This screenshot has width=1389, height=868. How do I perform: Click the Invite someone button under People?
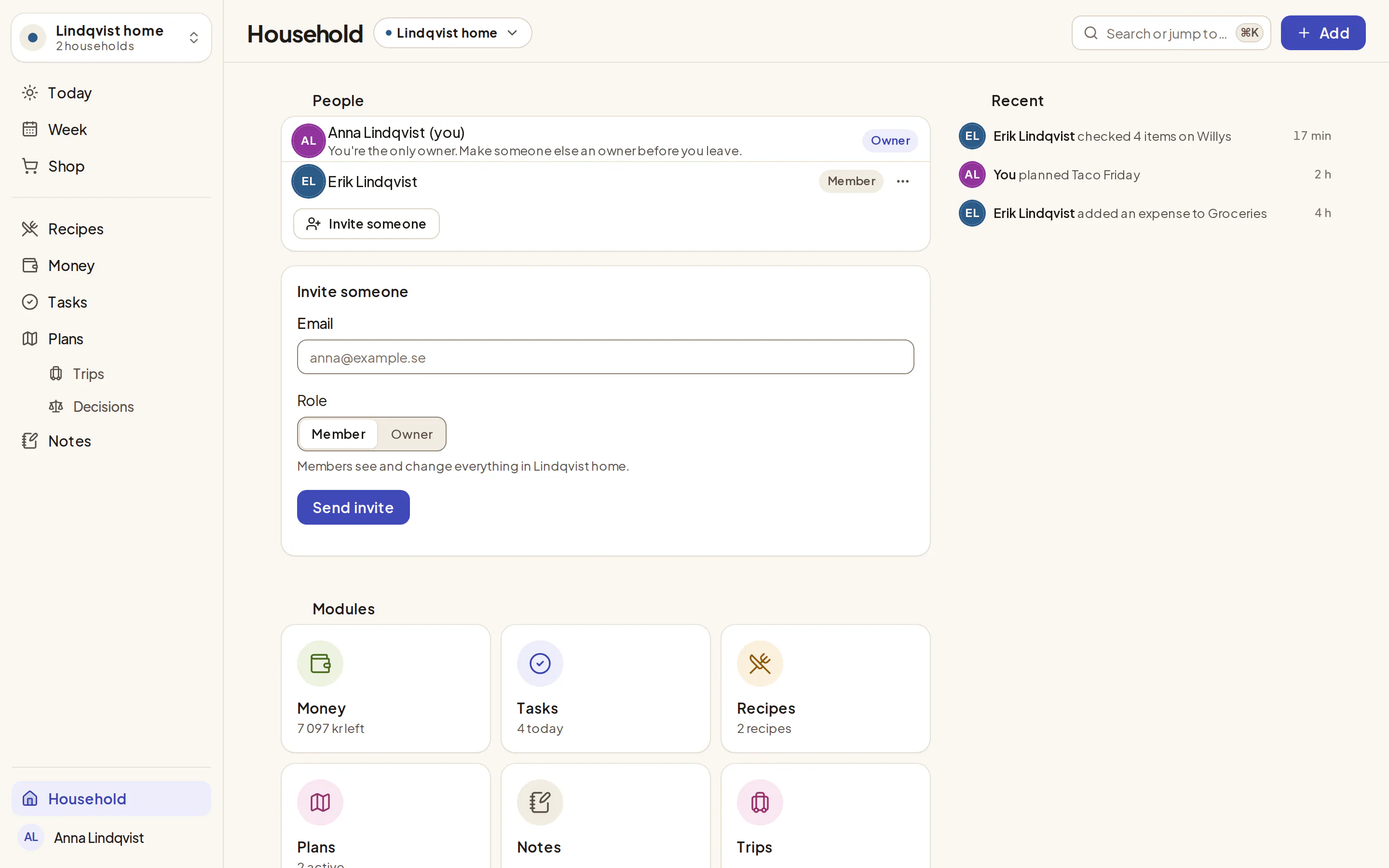tap(366, 224)
